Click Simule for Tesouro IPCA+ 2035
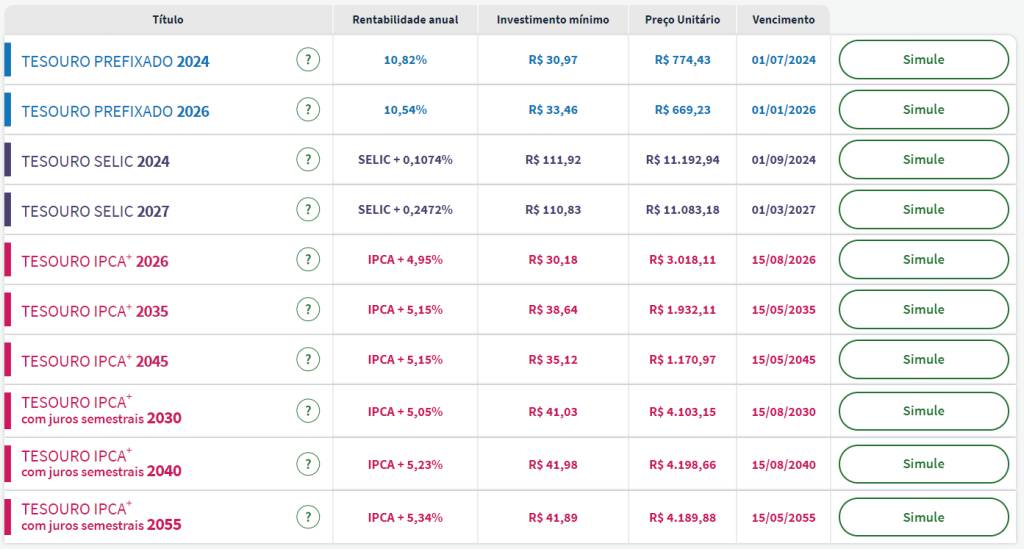 [923, 310]
